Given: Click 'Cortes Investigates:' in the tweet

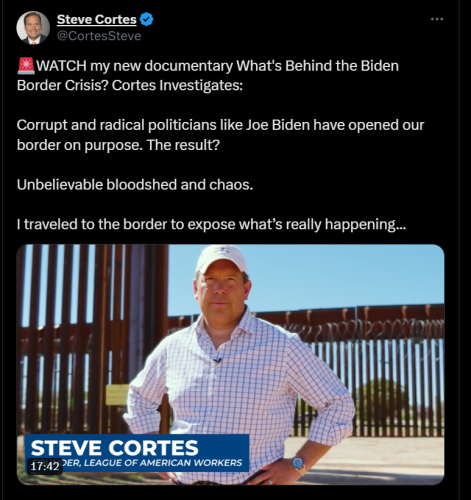Looking at the screenshot, I should click(177, 86).
